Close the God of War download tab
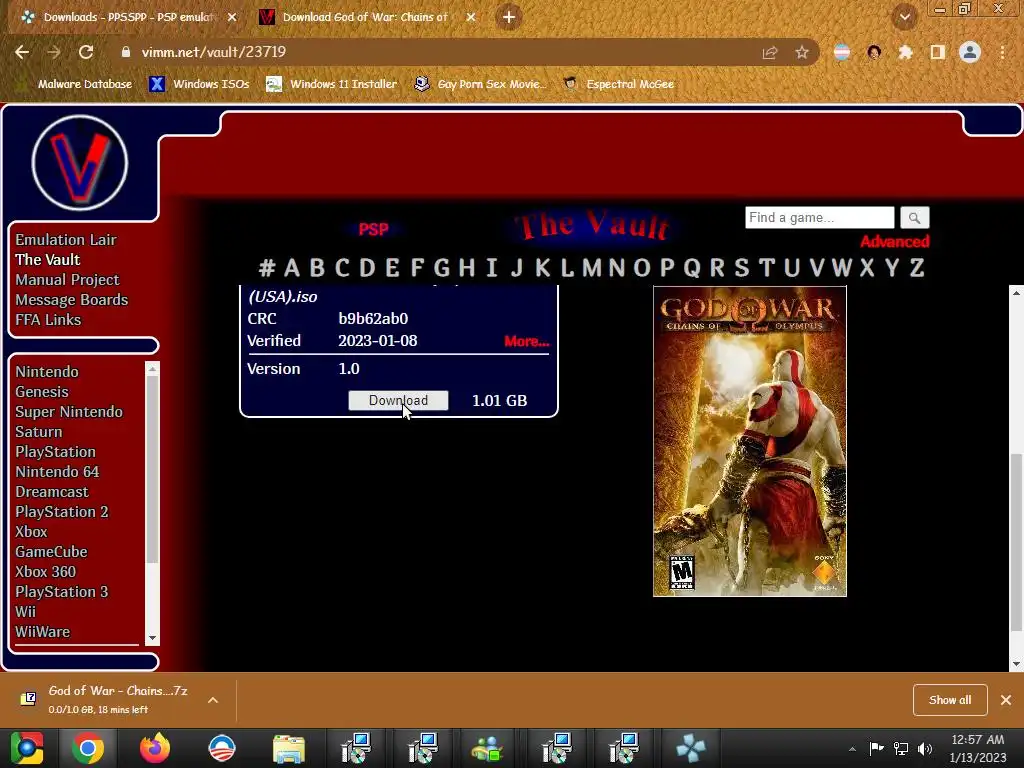 471,17
